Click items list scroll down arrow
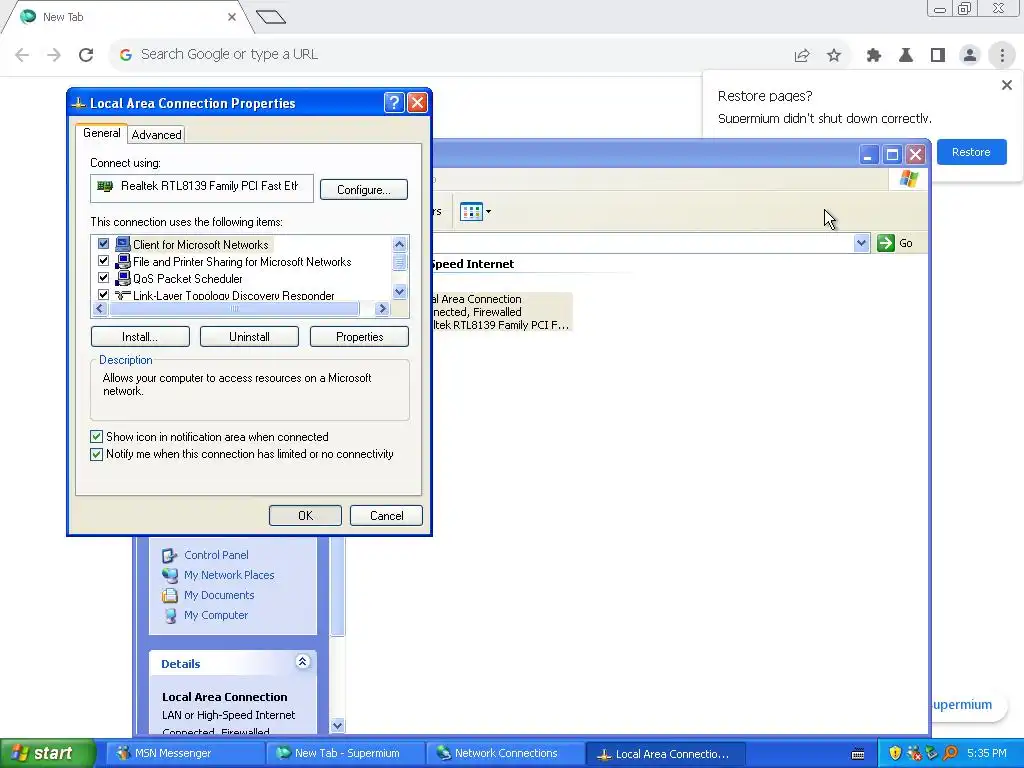 [x=400, y=291]
